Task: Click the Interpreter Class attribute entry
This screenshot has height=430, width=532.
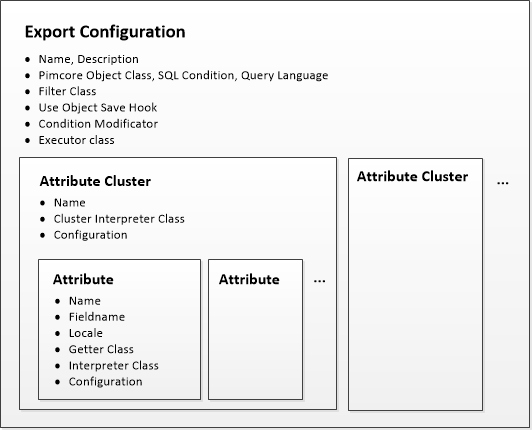Action: 114,366
